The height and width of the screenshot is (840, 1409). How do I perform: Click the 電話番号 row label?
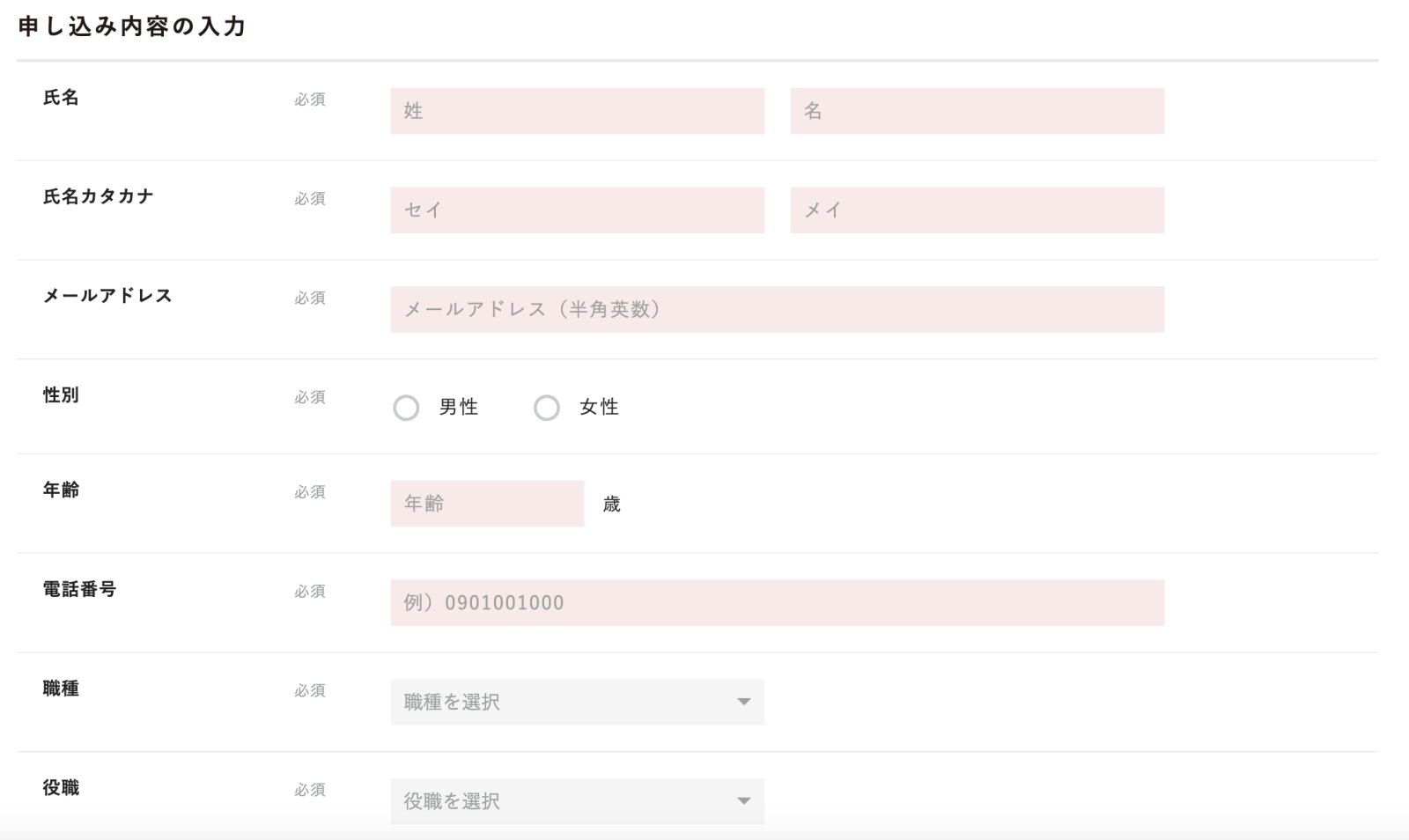pos(80,589)
